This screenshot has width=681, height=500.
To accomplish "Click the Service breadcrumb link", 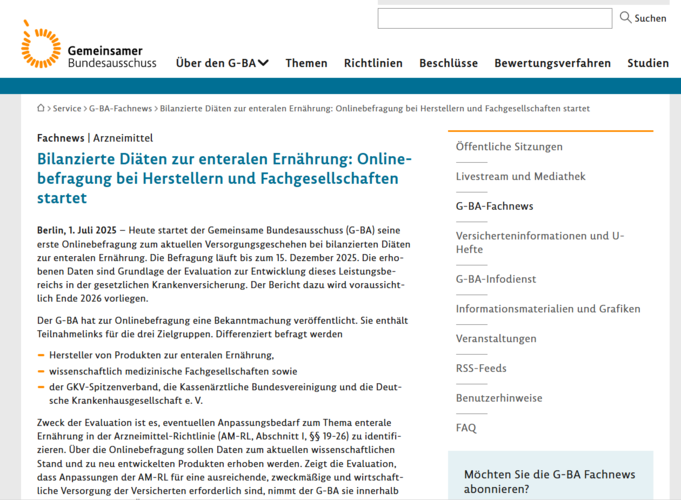I will 67,108.
